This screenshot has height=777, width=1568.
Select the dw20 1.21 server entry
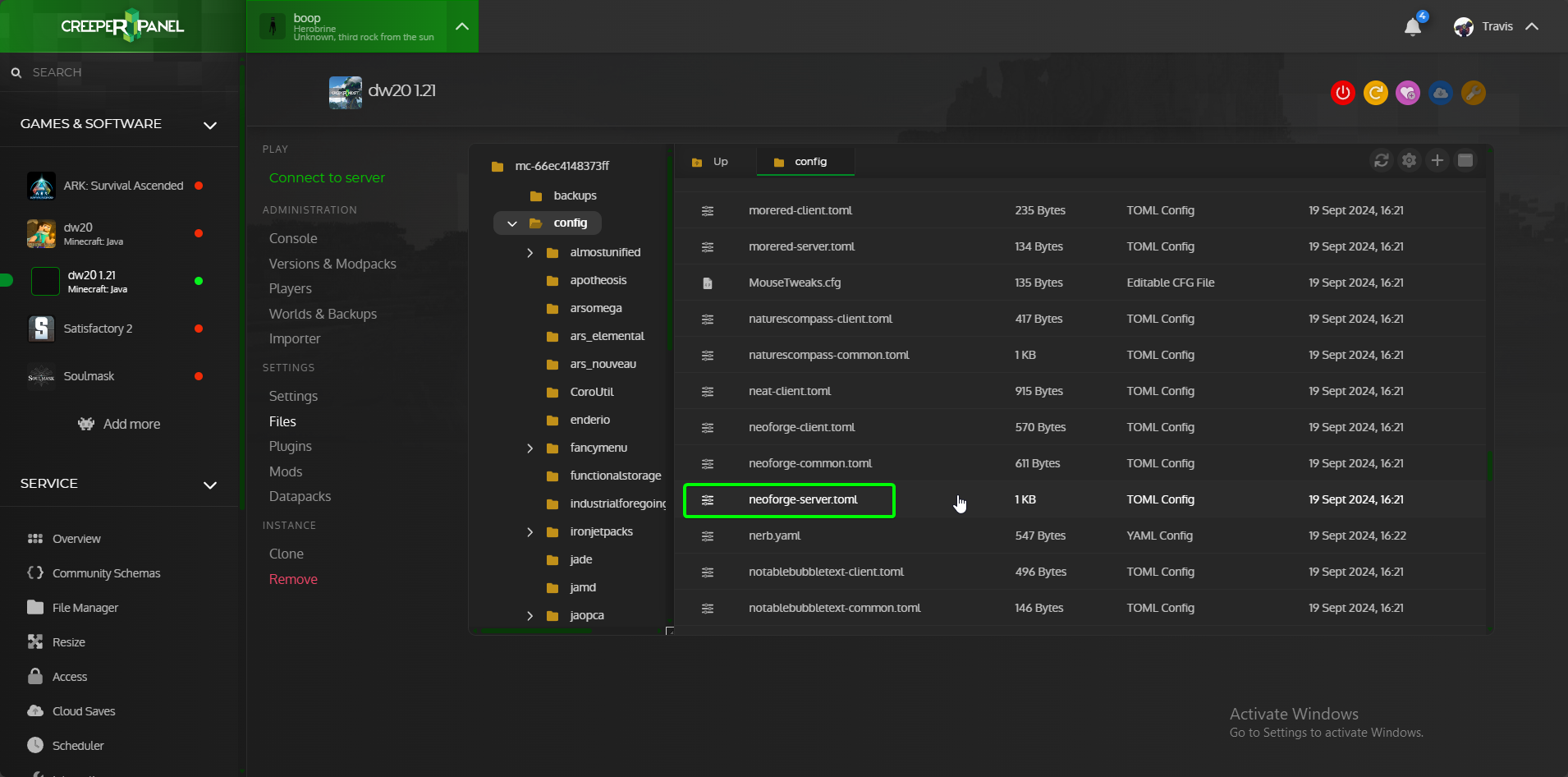pos(119,281)
